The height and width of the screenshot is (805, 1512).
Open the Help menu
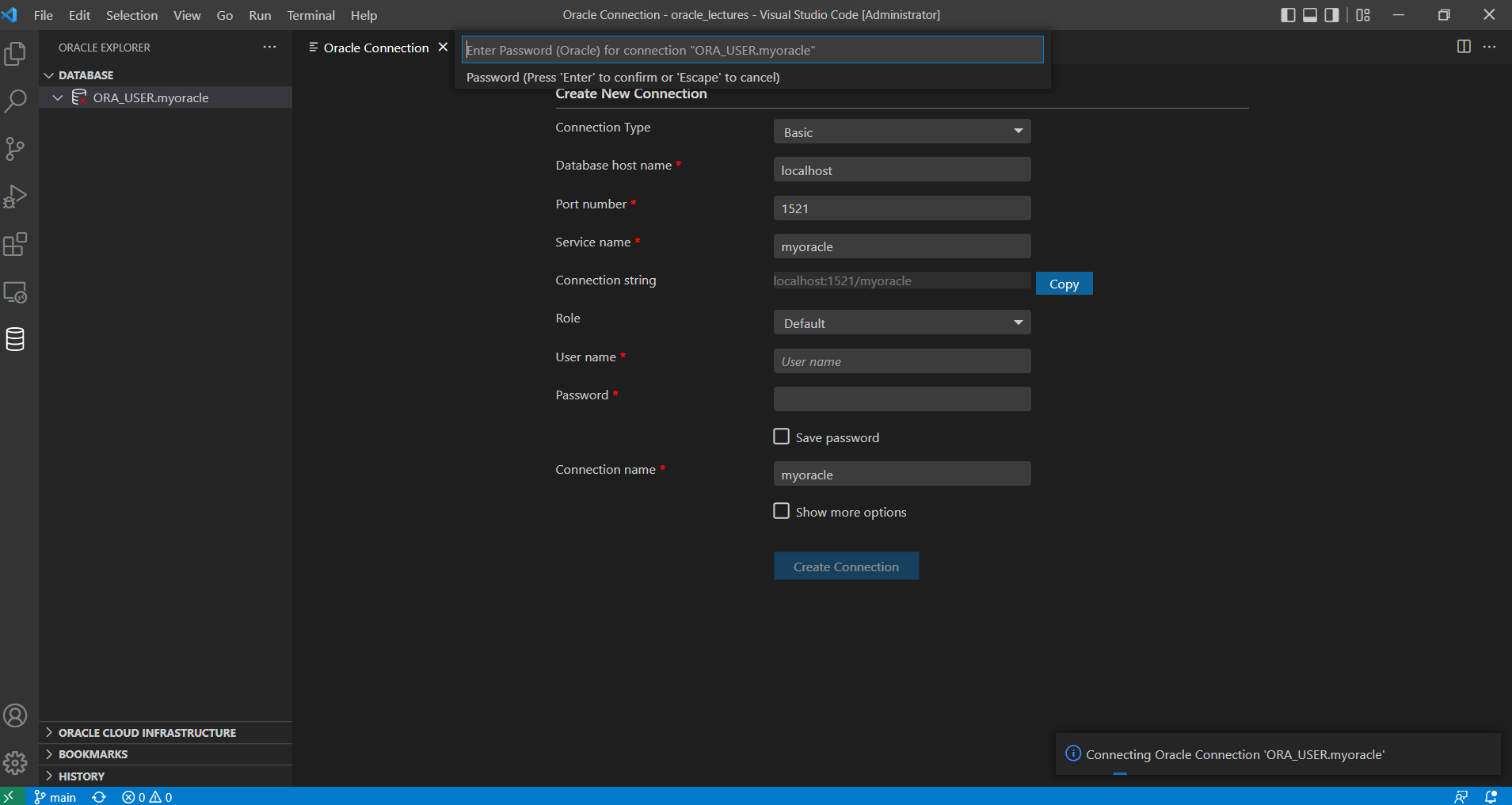coord(364,15)
